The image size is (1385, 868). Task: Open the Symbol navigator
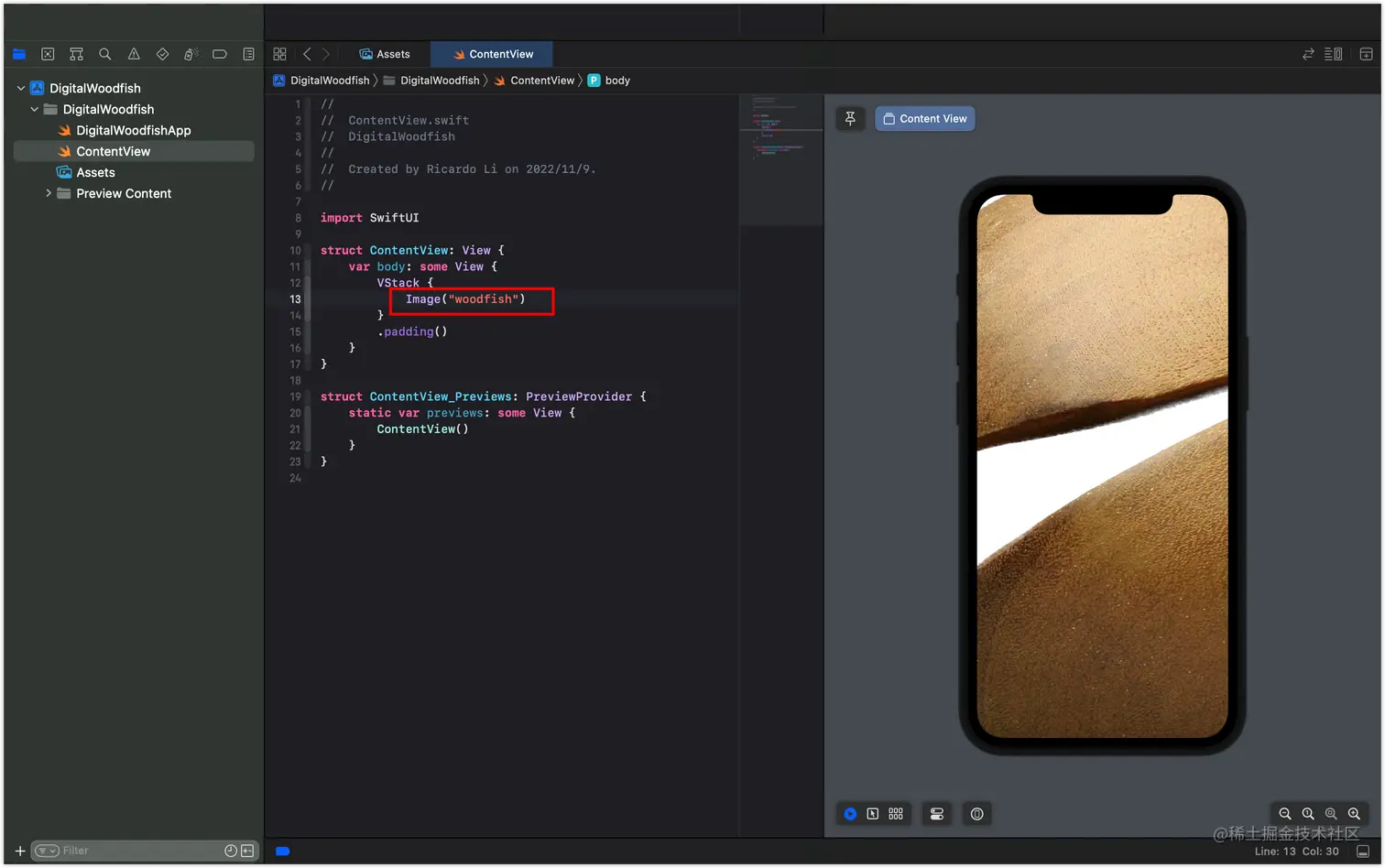[76, 54]
